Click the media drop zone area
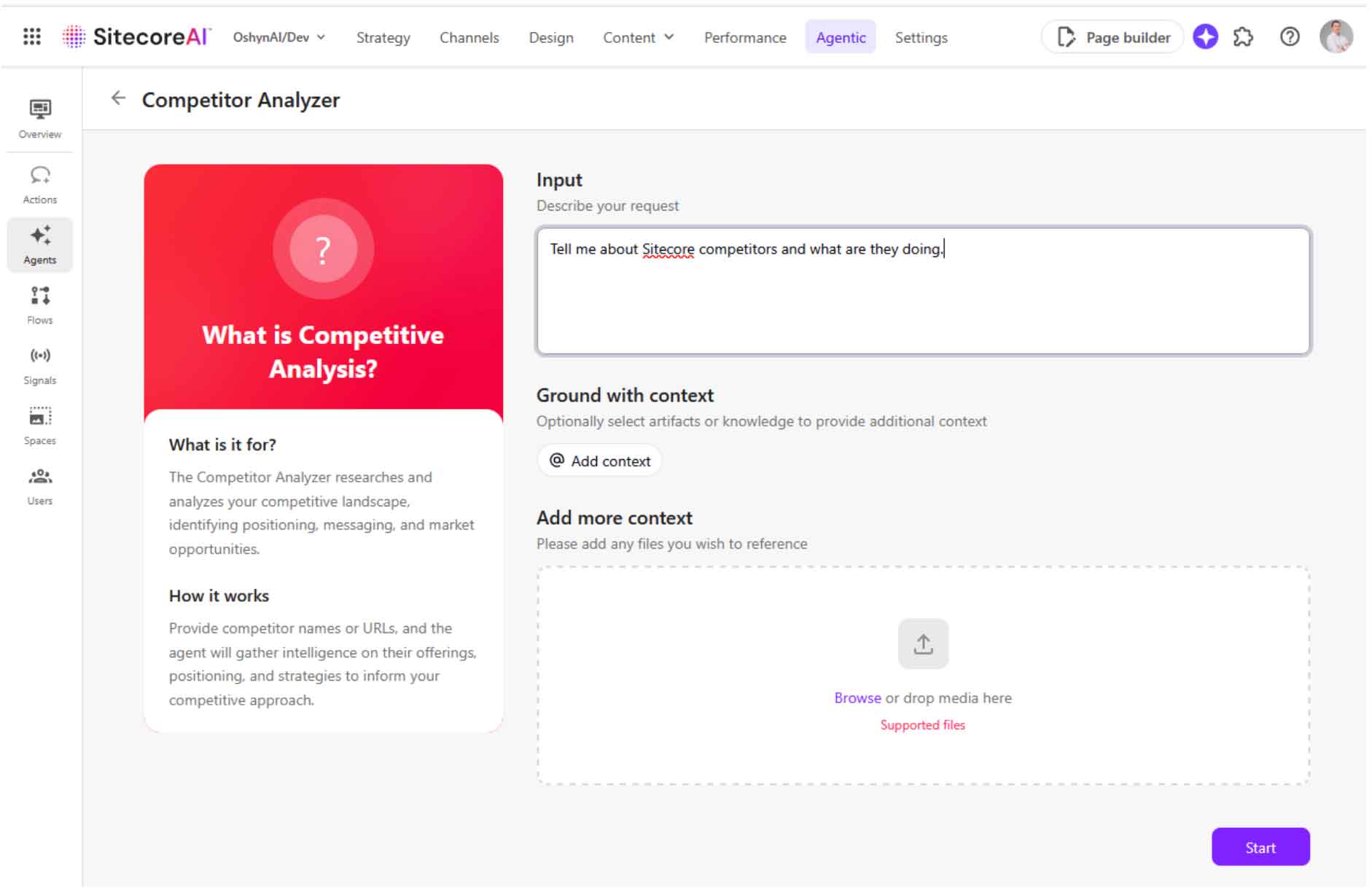Image resolution: width=1372 pixels, height=889 pixels. coord(923,675)
